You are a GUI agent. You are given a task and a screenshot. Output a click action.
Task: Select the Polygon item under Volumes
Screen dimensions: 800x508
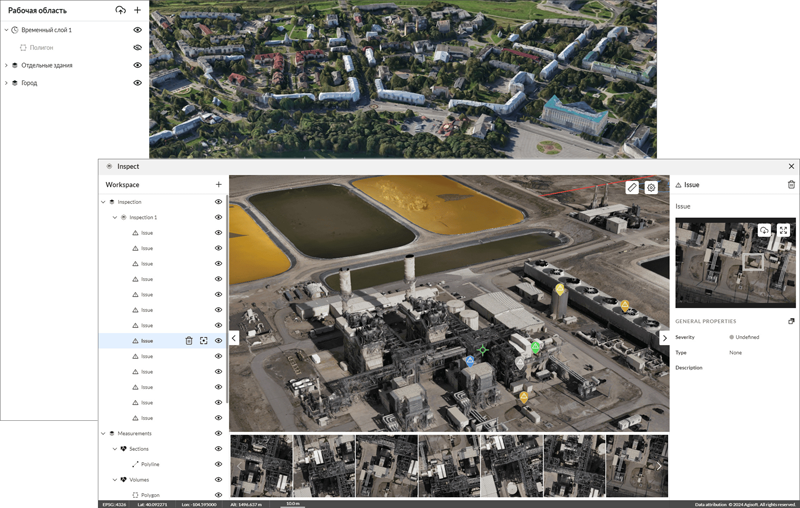tap(149, 495)
